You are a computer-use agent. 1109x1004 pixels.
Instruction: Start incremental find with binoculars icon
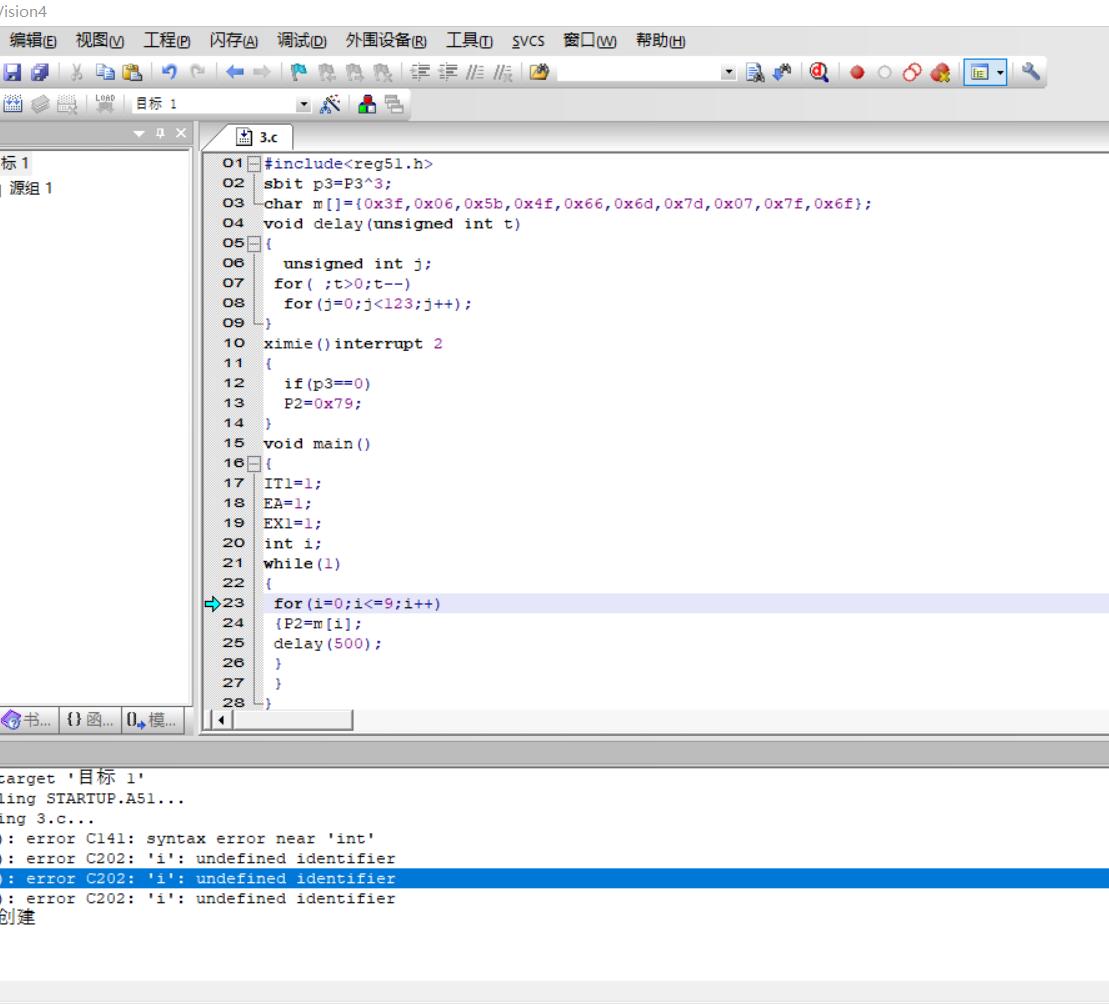[x=782, y=72]
